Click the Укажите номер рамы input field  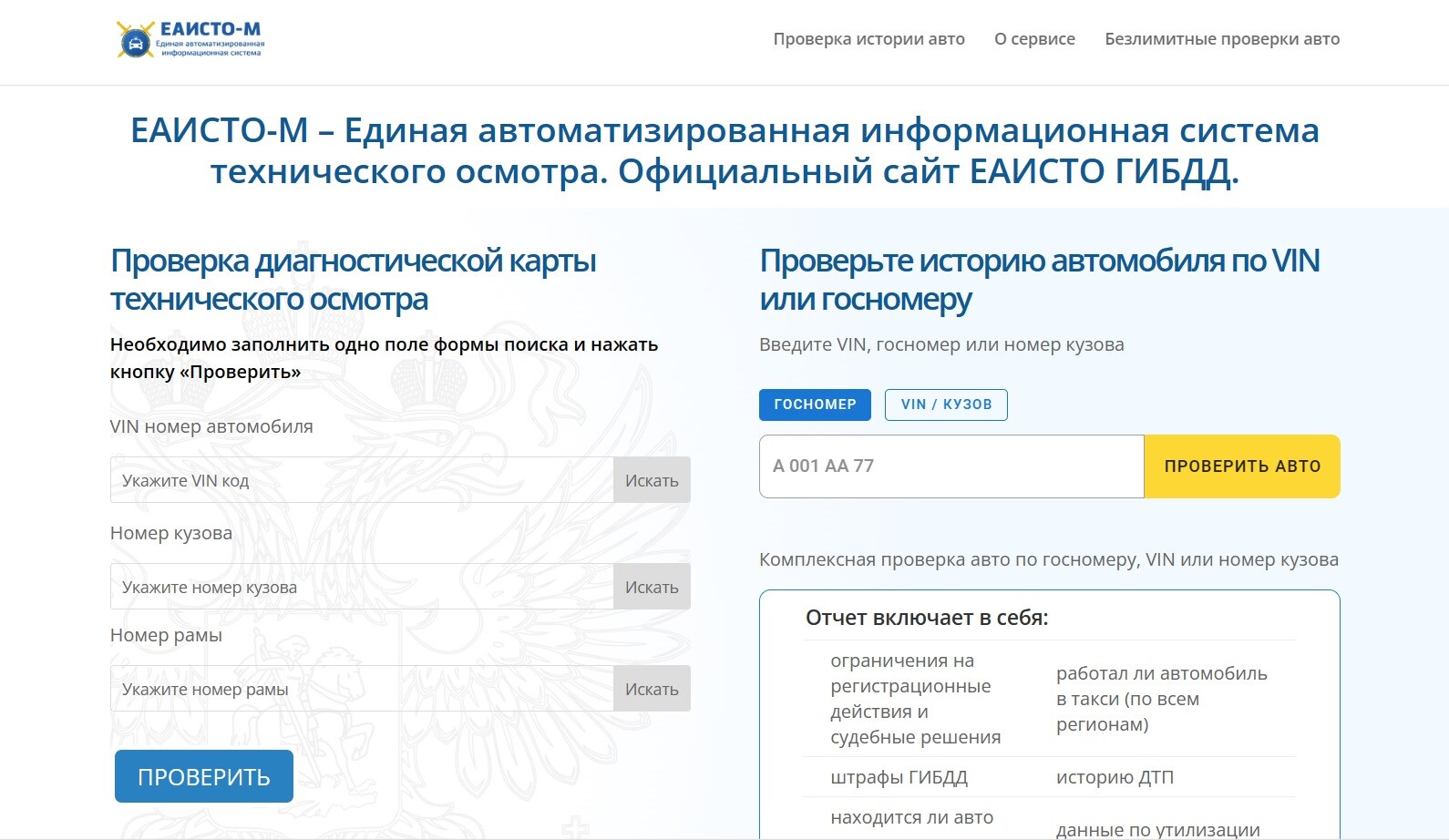tap(362, 689)
